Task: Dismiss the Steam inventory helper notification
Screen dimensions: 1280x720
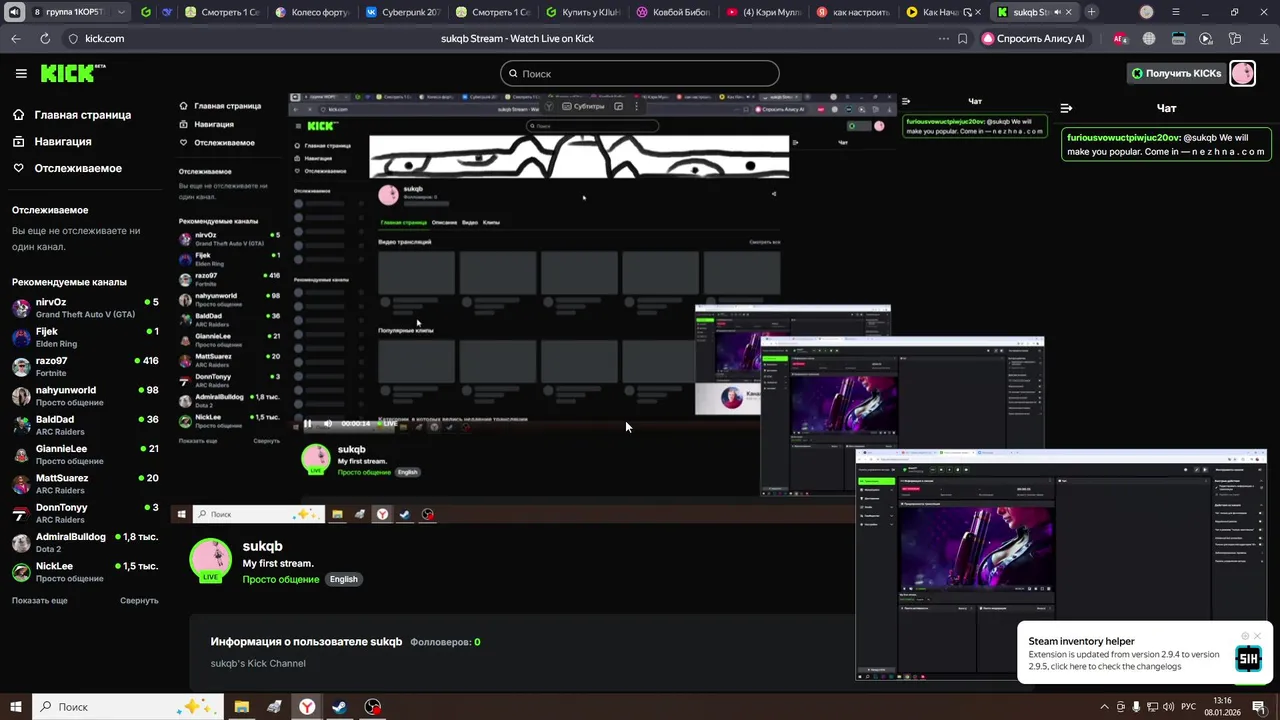Action: [x=1258, y=636]
